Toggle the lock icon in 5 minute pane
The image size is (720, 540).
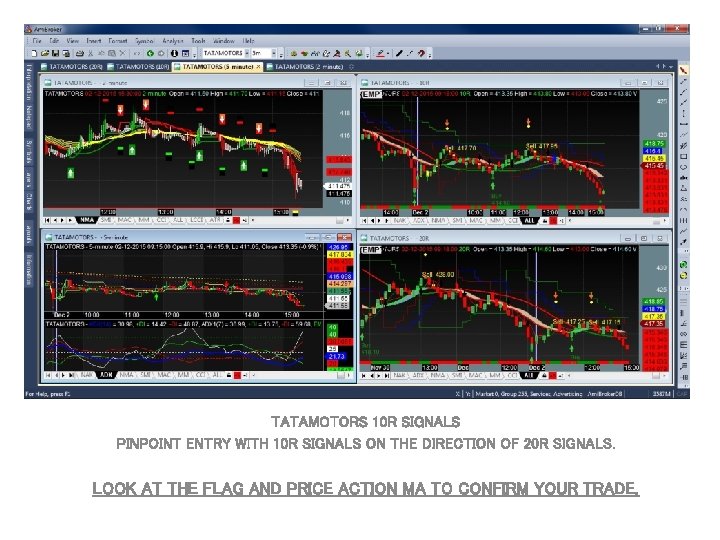pos(229,375)
